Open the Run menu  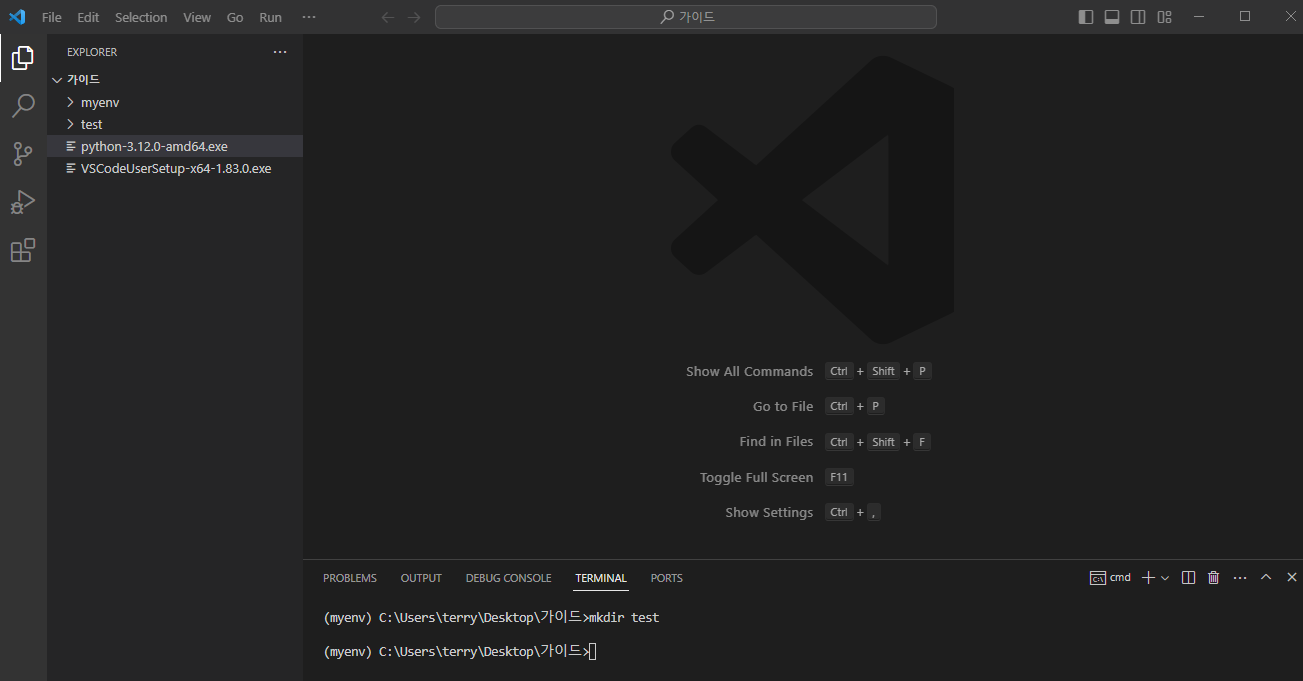[270, 17]
